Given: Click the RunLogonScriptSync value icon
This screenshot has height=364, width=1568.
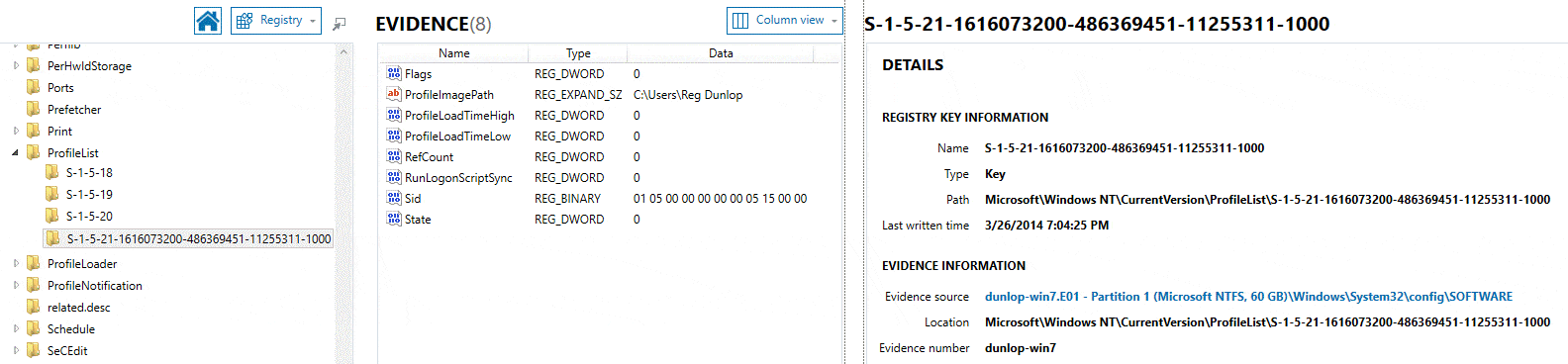Looking at the screenshot, I should pyautogui.click(x=394, y=177).
